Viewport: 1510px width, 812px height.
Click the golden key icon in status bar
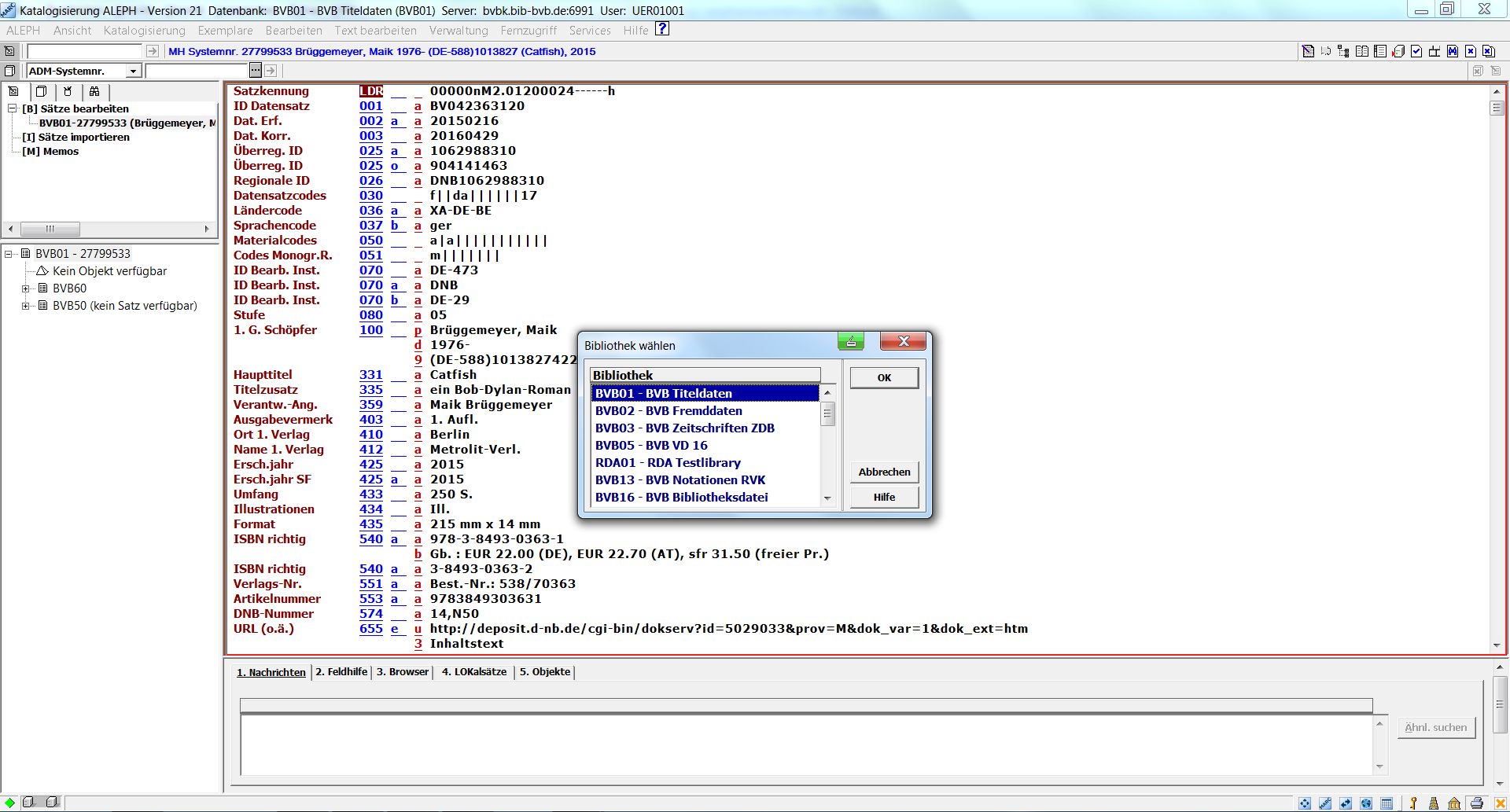(1413, 803)
